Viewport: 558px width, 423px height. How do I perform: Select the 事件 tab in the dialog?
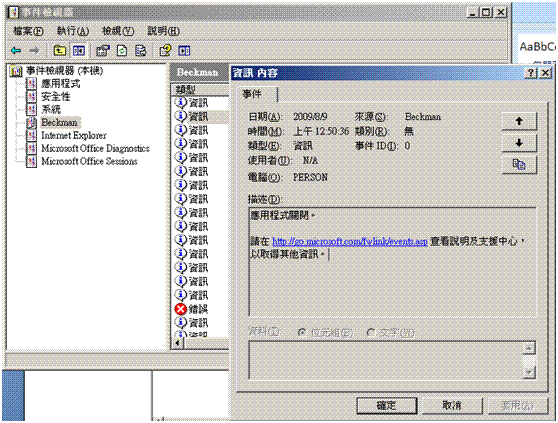pyautogui.click(x=252, y=94)
